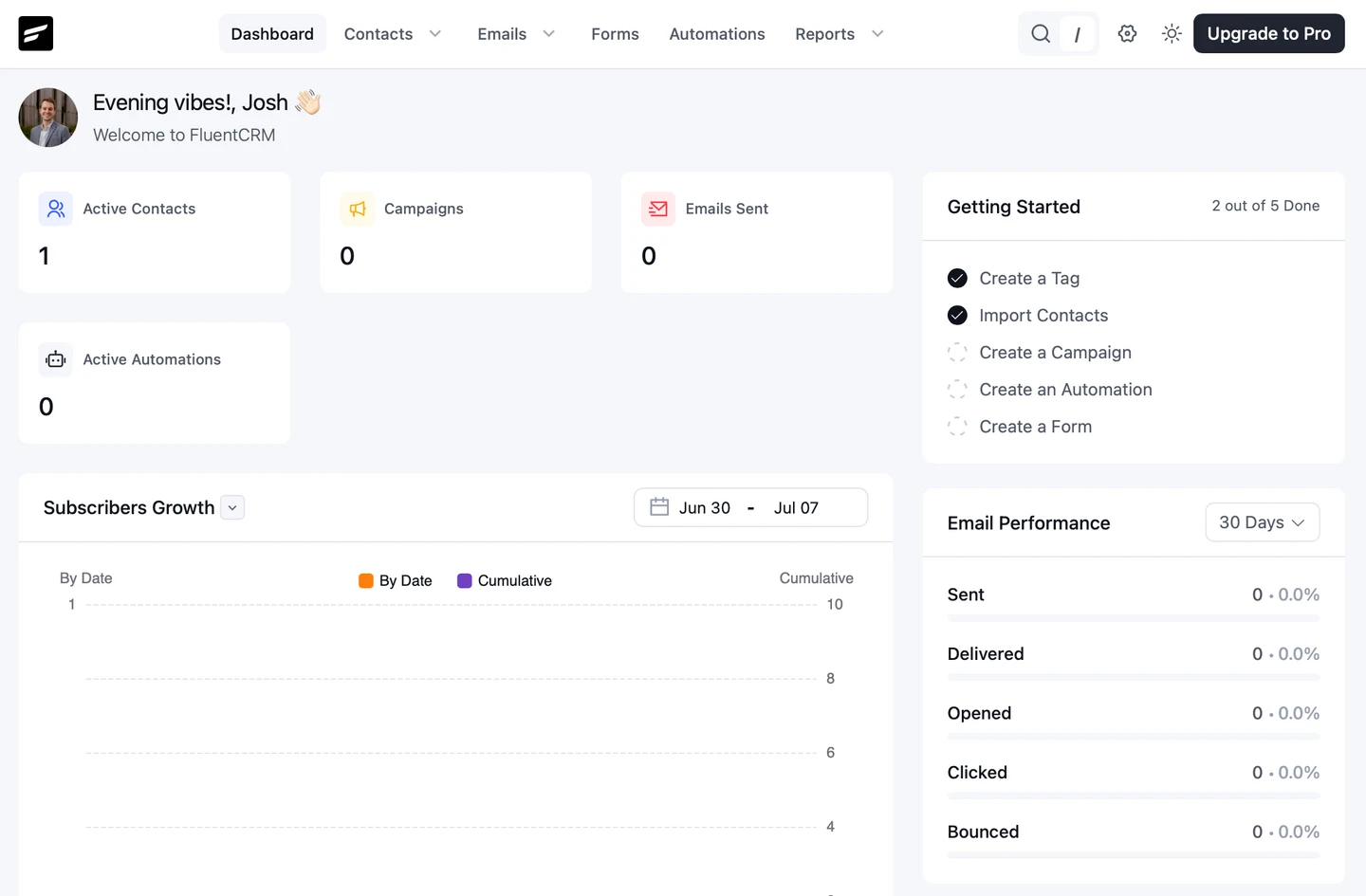This screenshot has width=1366, height=896.
Task: Click the Jun 30 start date field
Action: point(705,508)
